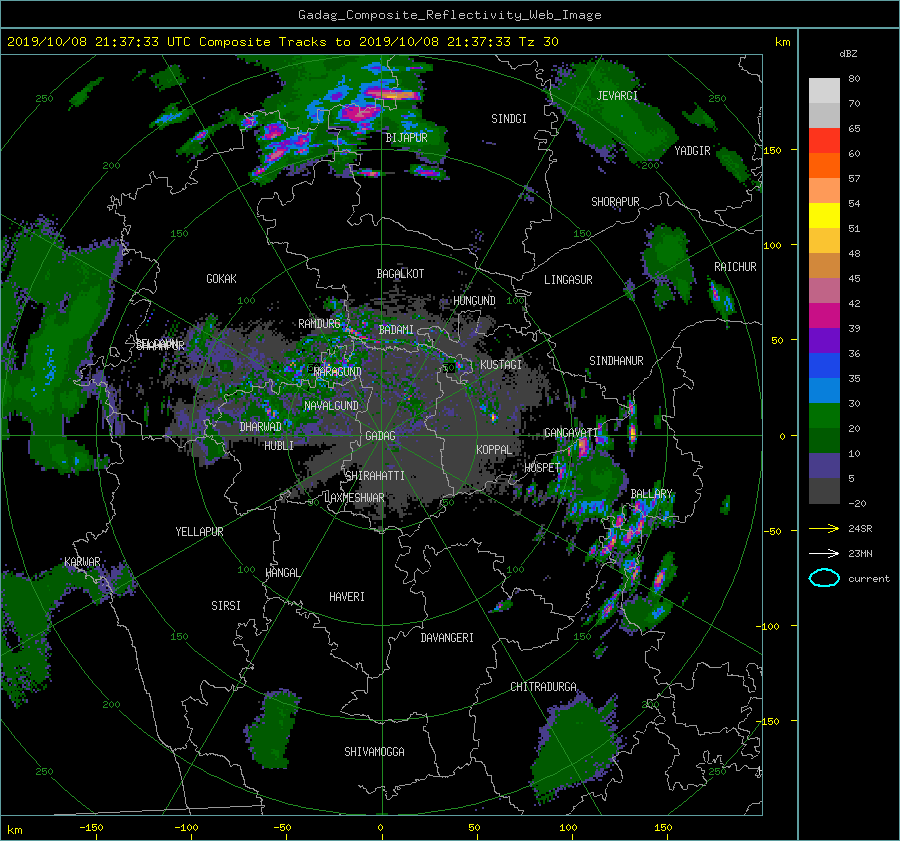Click the yellow 24SR arrow legend icon
This screenshot has height=841, width=900.
pyautogui.click(x=824, y=528)
